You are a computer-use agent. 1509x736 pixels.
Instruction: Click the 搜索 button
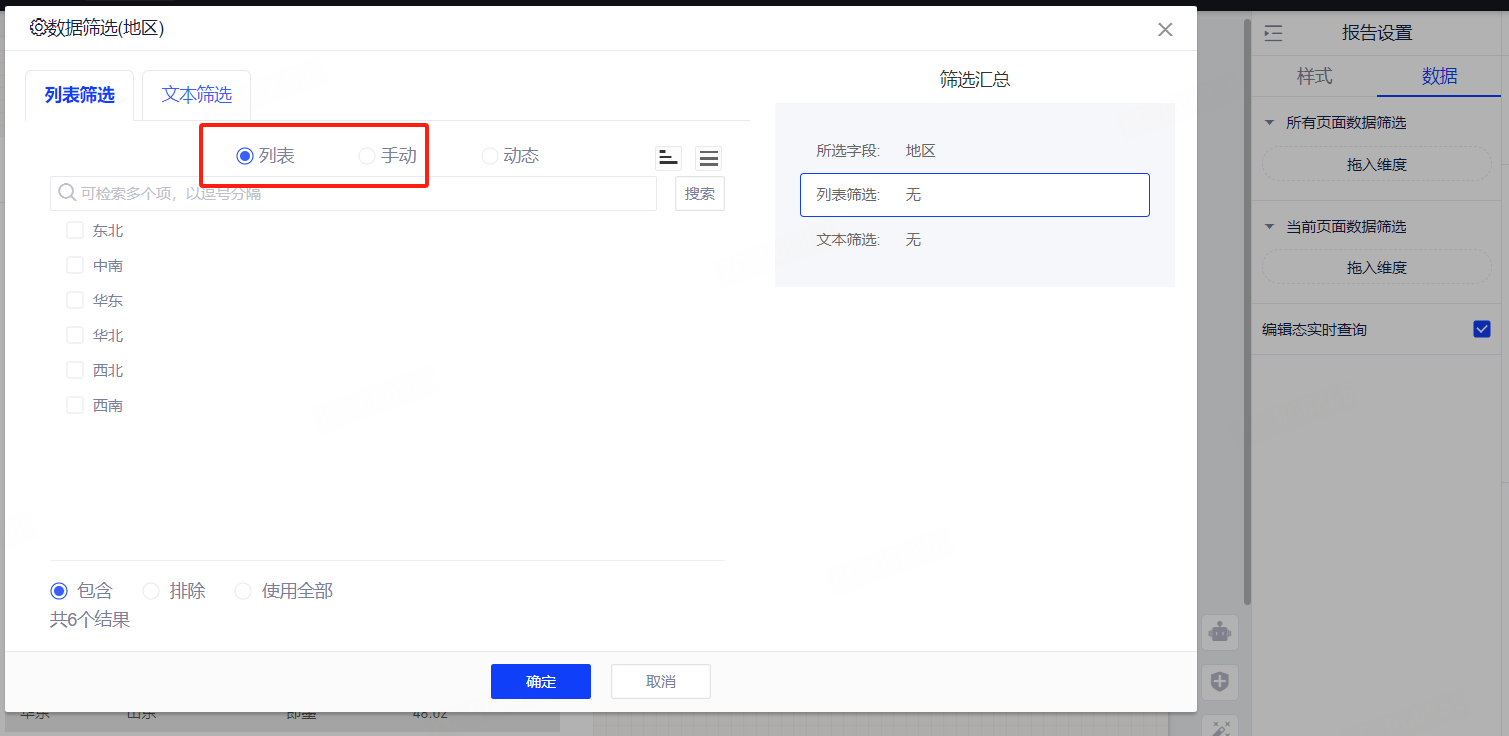point(699,194)
